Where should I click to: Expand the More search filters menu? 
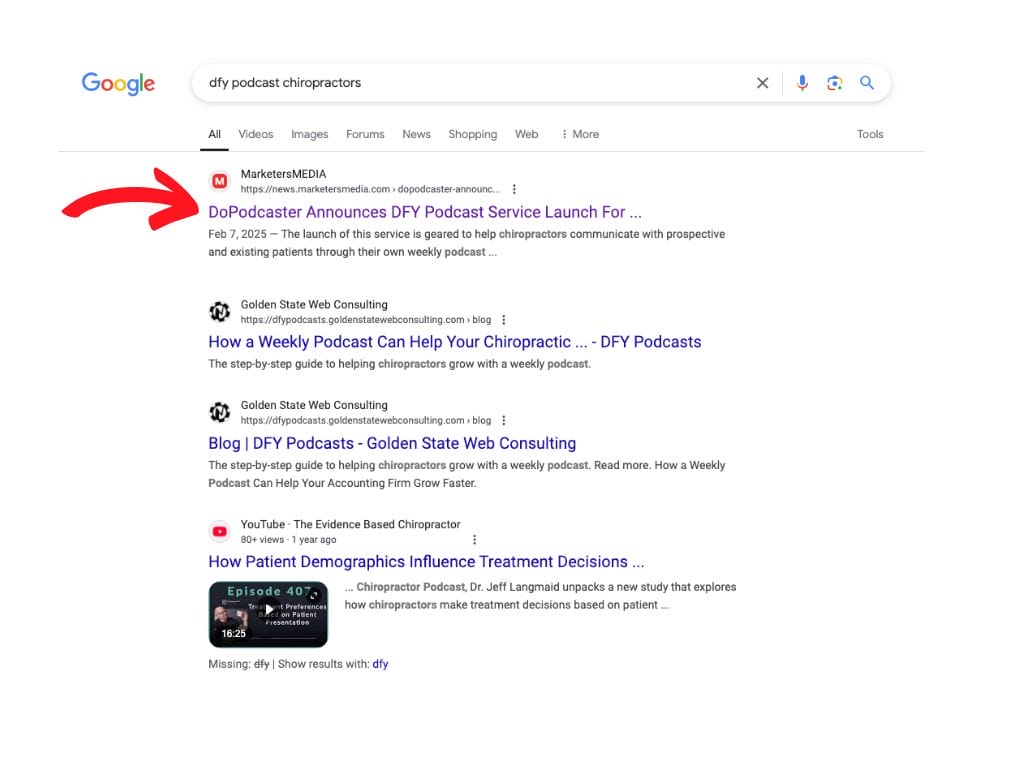click(x=580, y=134)
